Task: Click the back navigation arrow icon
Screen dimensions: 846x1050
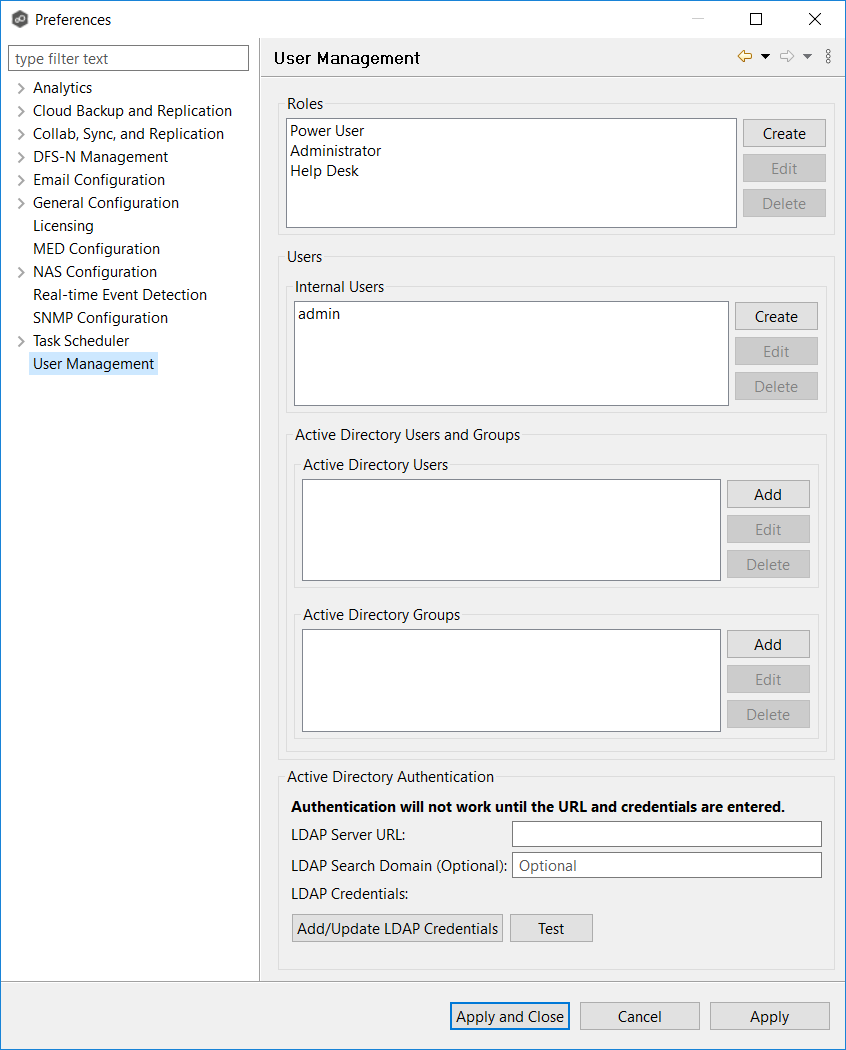Action: click(x=744, y=57)
